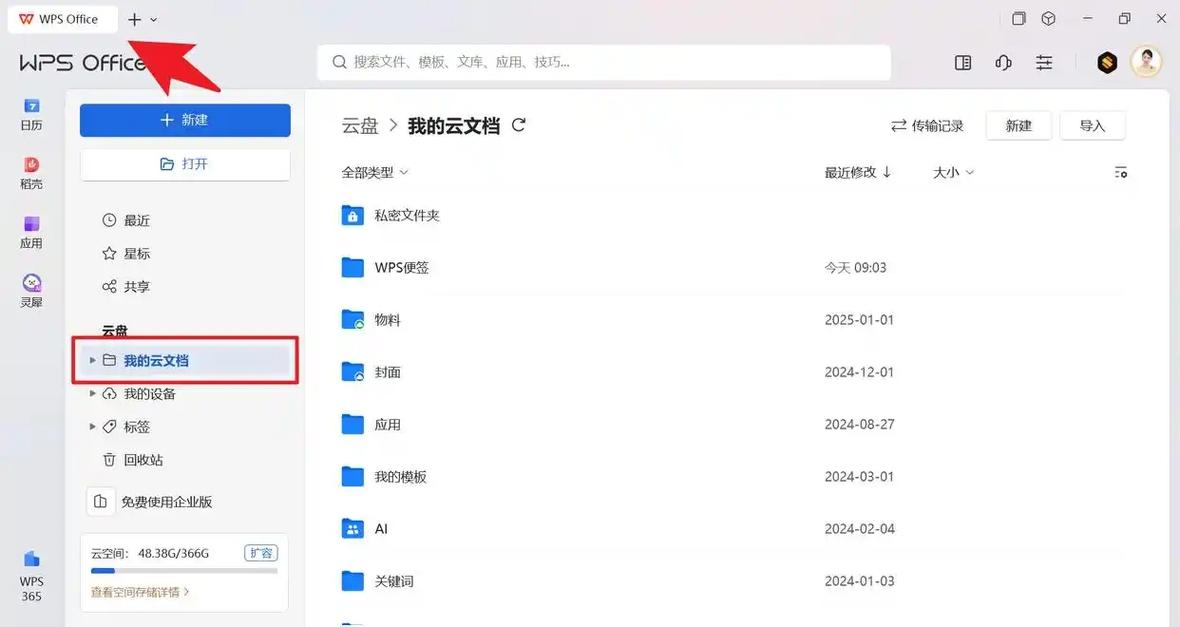The width and height of the screenshot is (1180, 627).
Task: Open 查看空间存储详情 link
Action: [x=140, y=592]
